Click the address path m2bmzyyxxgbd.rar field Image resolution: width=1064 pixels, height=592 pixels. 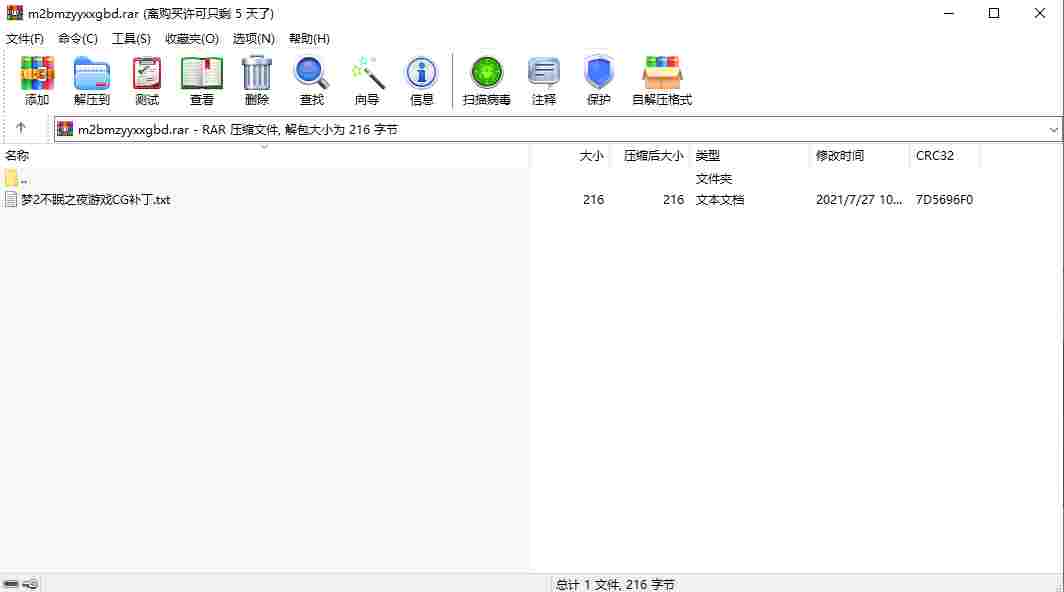[x=557, y=129]
